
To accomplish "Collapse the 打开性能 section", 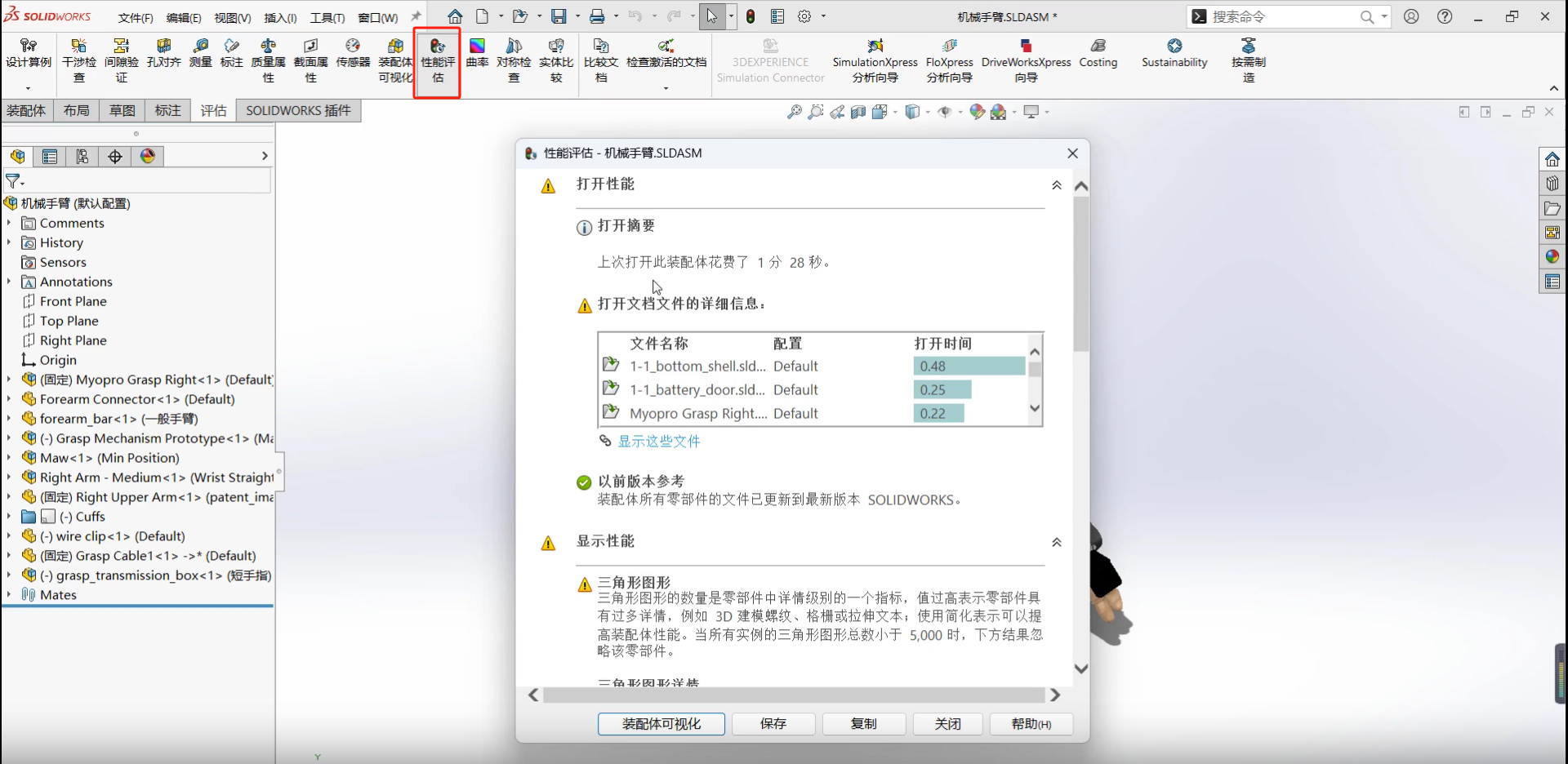I will tap(1056, 185).
